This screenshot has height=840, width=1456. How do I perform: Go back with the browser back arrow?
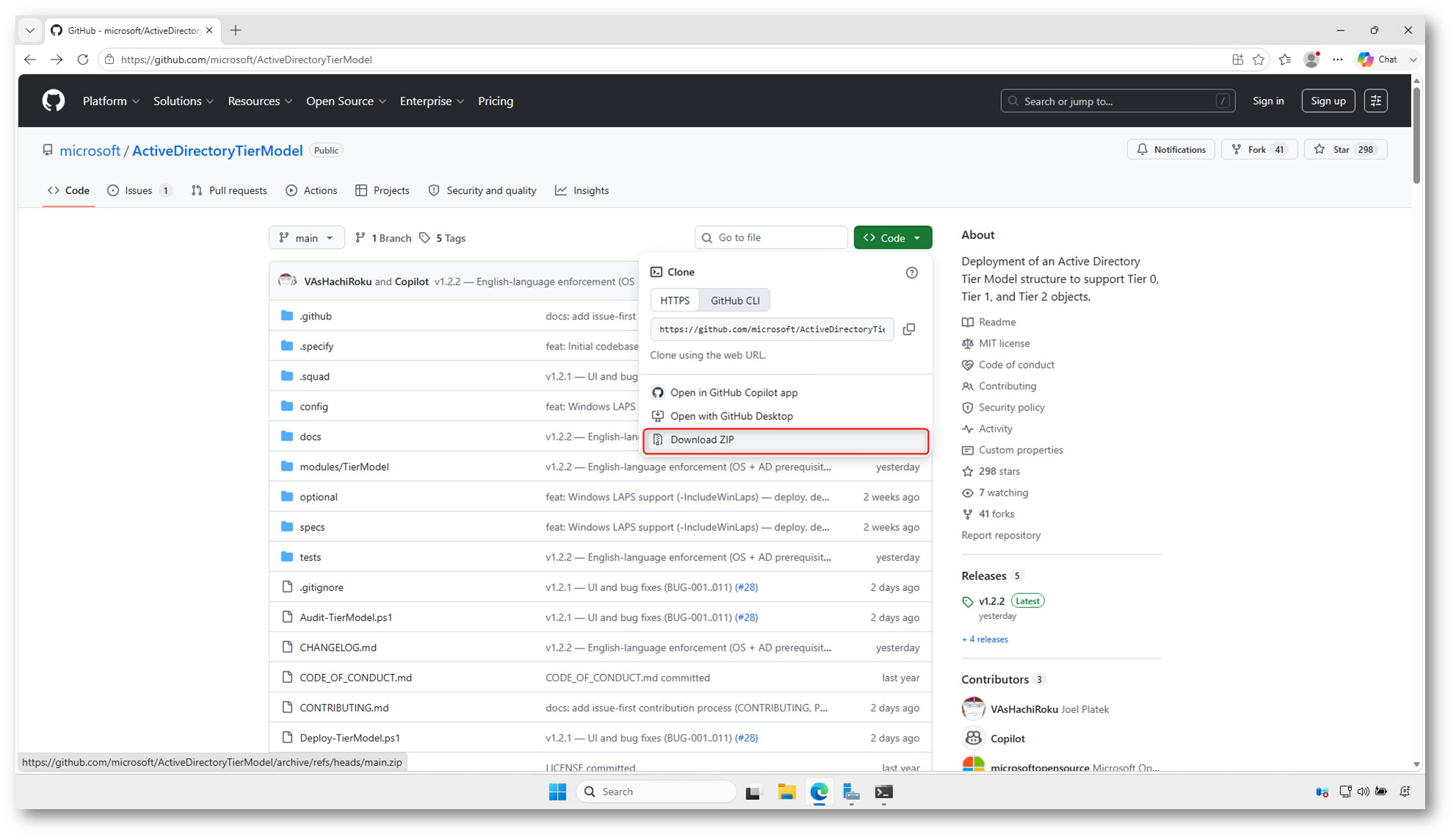click(30, 59)
